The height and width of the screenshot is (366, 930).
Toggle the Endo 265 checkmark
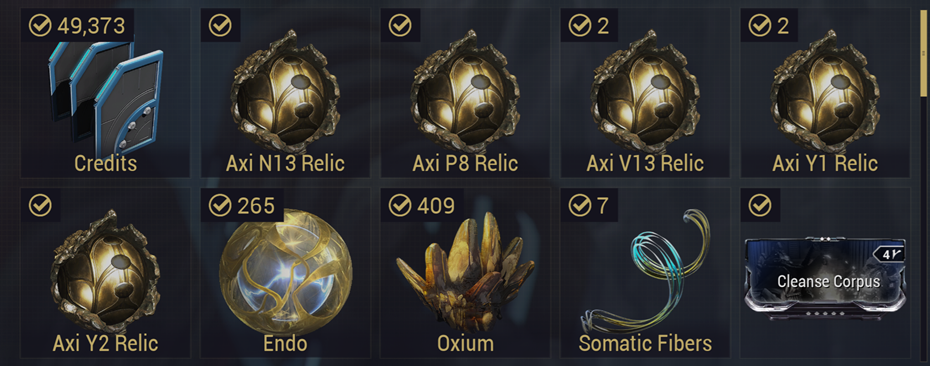point(220,205)
